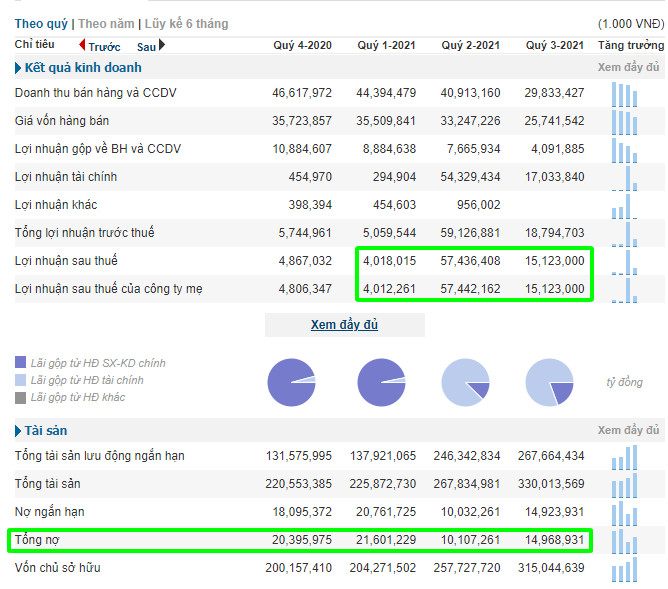Screen dimensions: 668x589
Task: Click 'Lợi nhuận khác' row label
Action: coord(56,205)
